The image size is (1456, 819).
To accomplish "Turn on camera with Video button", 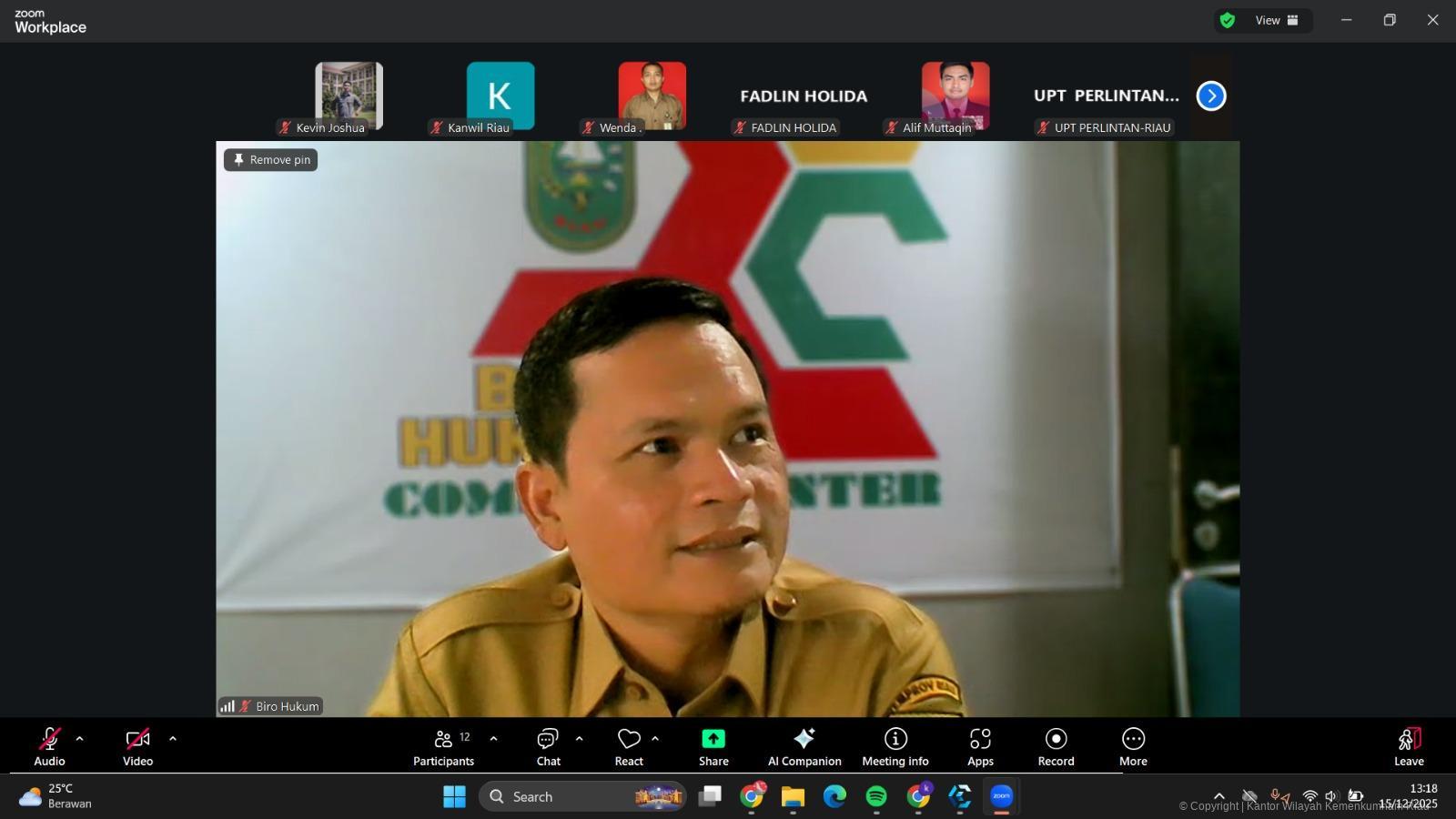I will click(x=137, y=747).
